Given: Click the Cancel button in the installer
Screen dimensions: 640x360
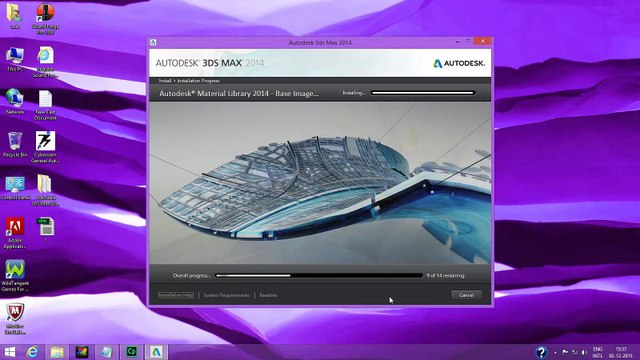Looking at the screenshot, I should pyautogui.click(x=466, y=295).
